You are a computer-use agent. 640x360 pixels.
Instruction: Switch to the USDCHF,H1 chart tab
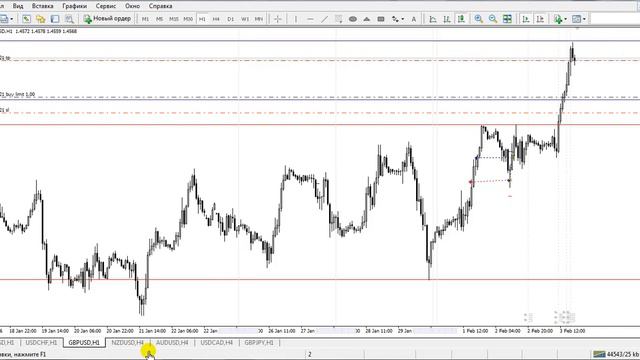[41, 342]
